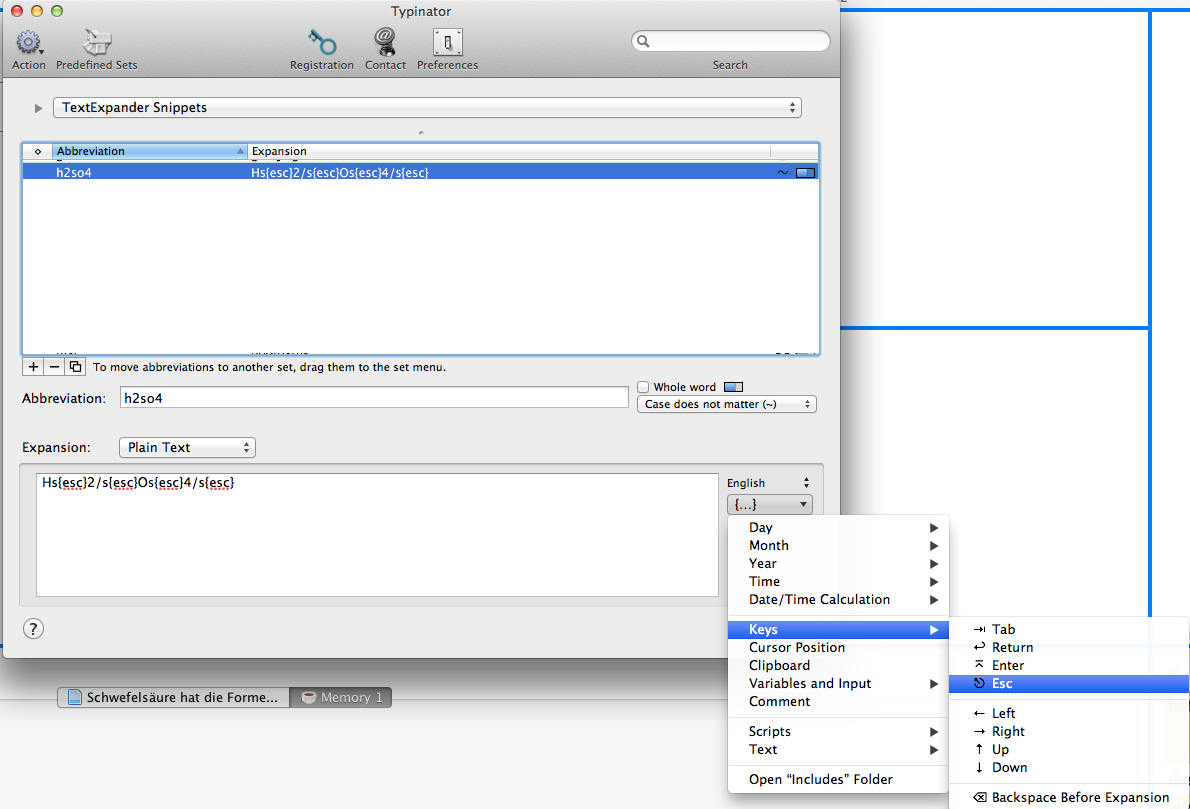Switch to the Memory 1 tab
1190x809 pixels.
[341, 698]
